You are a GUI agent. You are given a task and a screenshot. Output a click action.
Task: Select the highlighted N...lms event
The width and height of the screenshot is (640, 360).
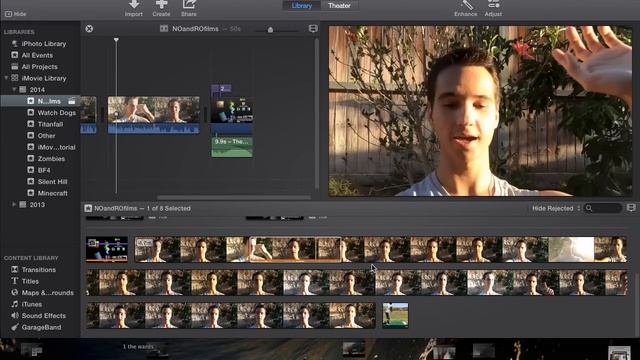pos(40,101)
